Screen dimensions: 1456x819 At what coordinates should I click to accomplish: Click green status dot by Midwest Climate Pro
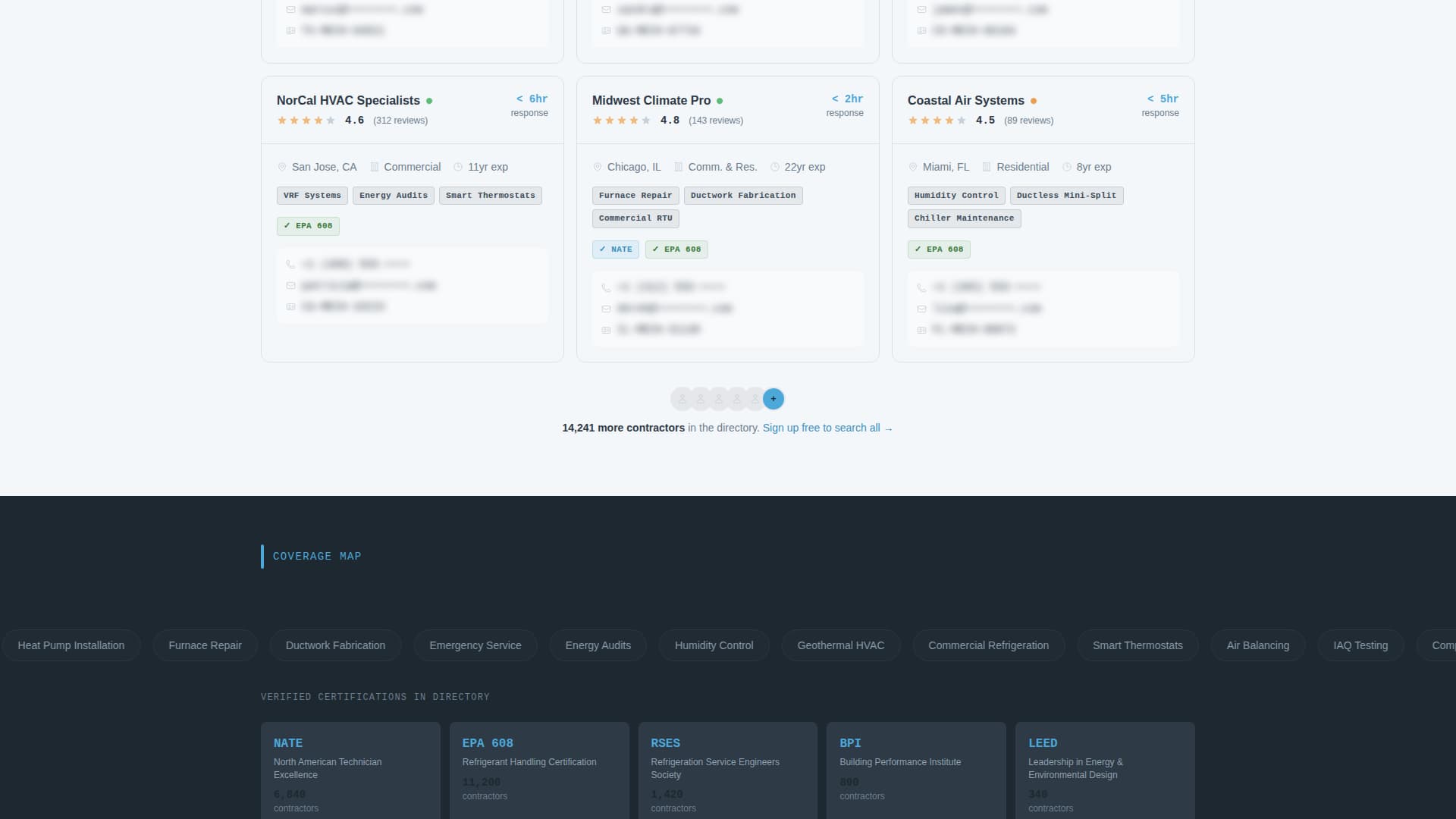[720, 101]
